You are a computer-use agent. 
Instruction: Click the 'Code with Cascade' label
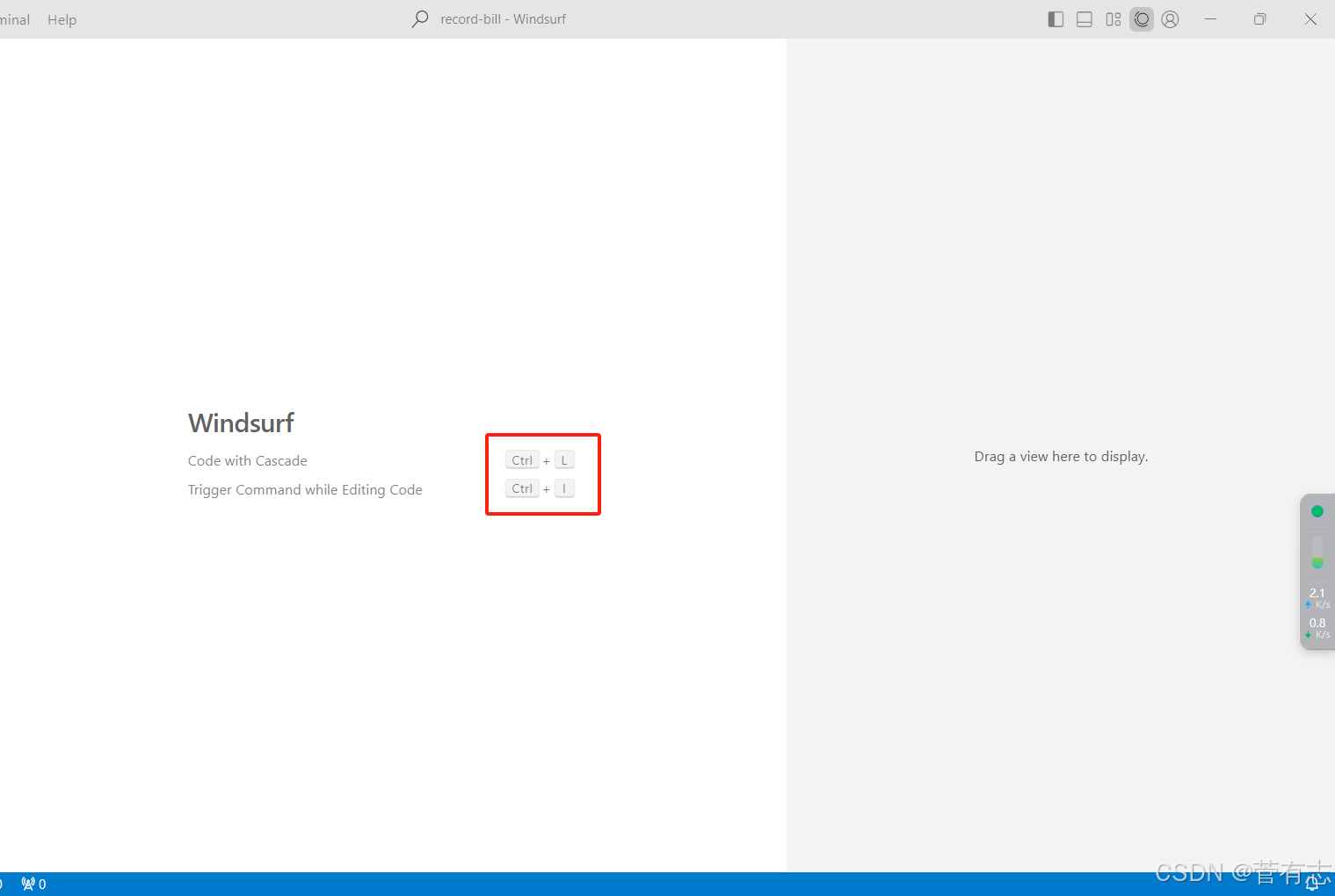[248, 461]
